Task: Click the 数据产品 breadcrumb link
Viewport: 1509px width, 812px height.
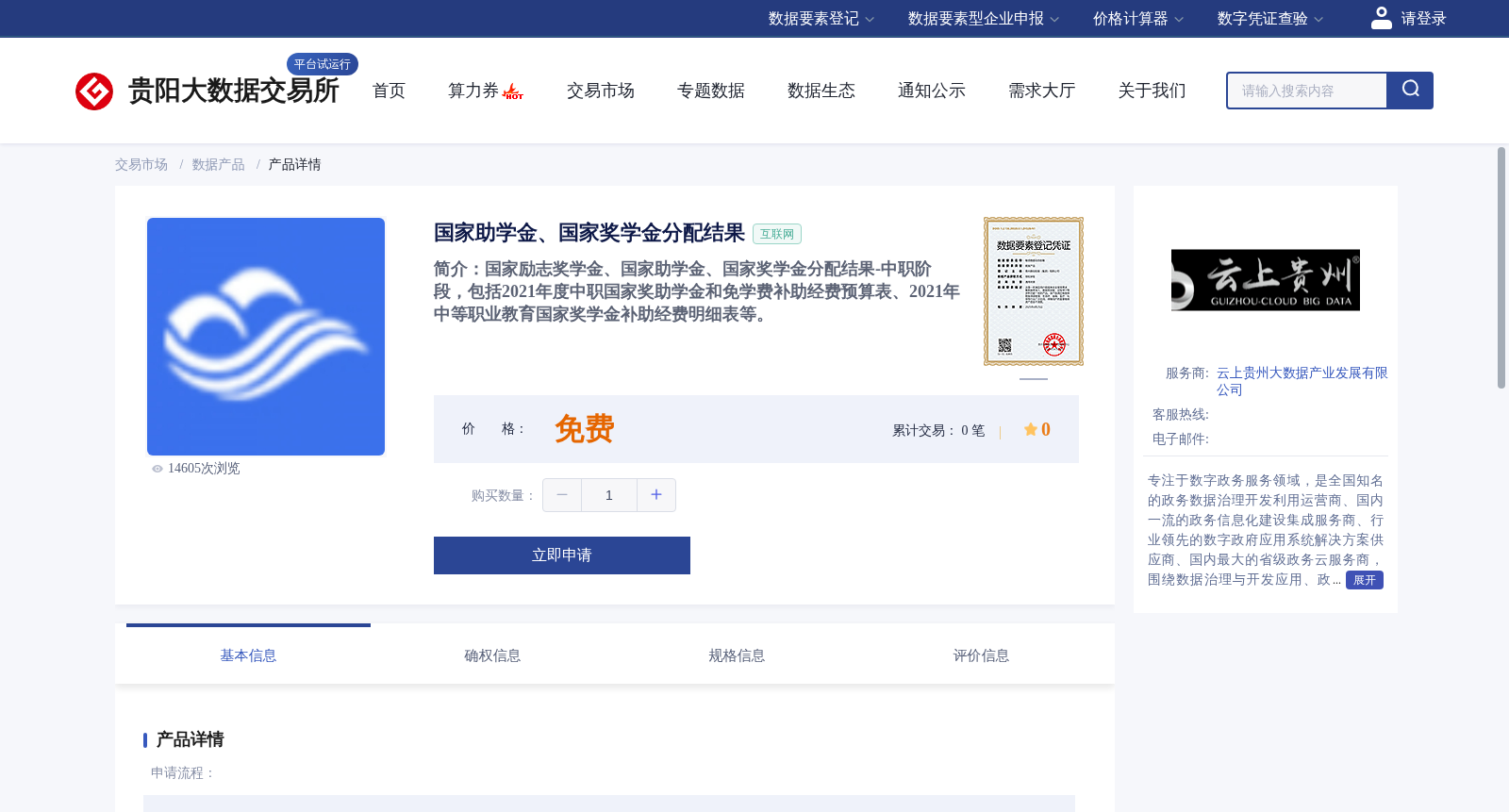Action: [219, 165]
